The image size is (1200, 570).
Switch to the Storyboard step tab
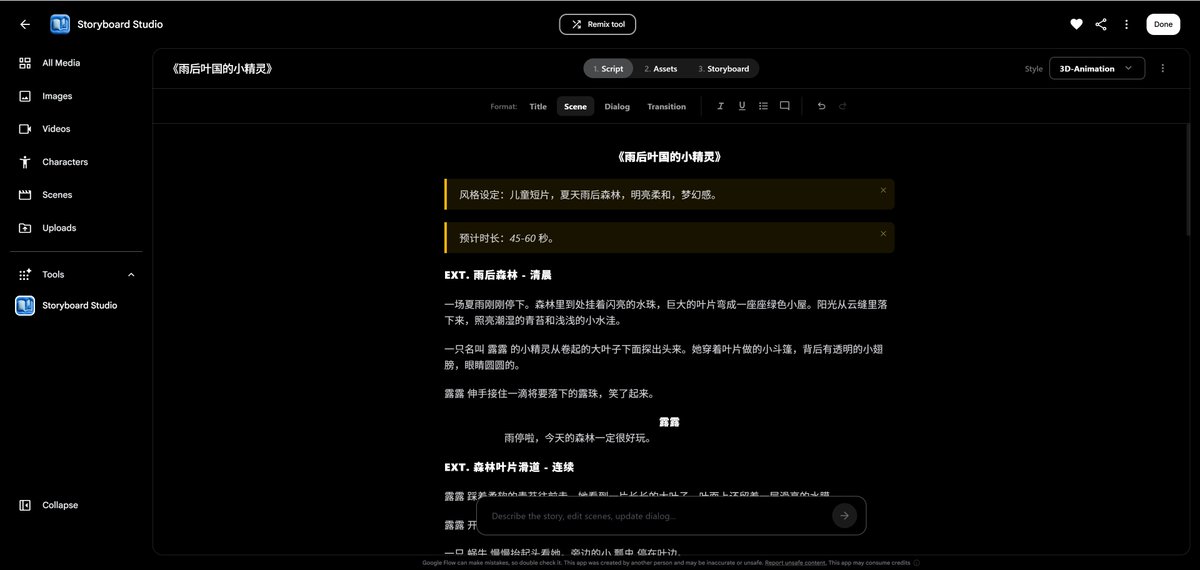(723, 69)
